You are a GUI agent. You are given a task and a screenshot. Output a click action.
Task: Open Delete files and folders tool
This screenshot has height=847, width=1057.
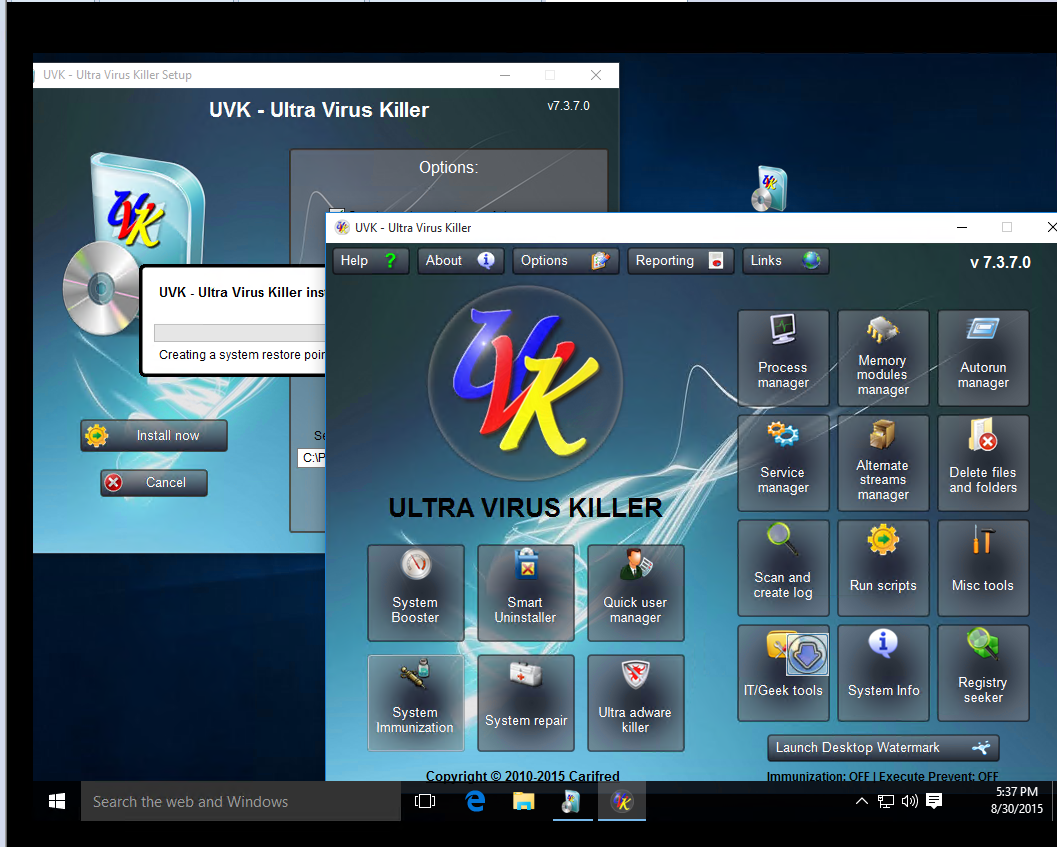(983, 463)
